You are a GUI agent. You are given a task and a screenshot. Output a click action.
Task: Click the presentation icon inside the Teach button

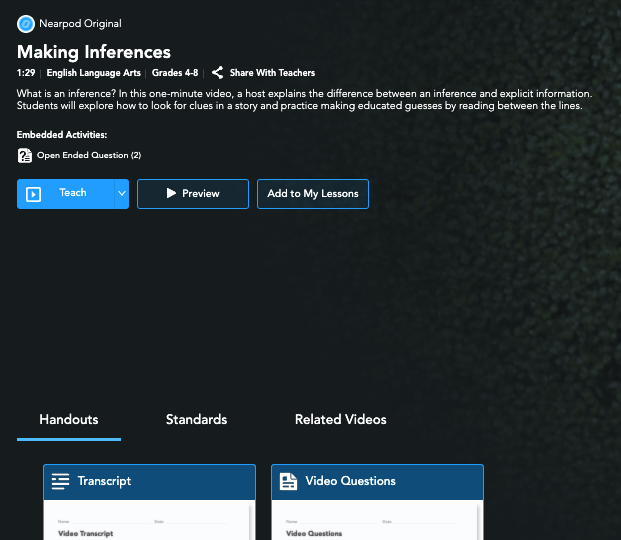34,194
